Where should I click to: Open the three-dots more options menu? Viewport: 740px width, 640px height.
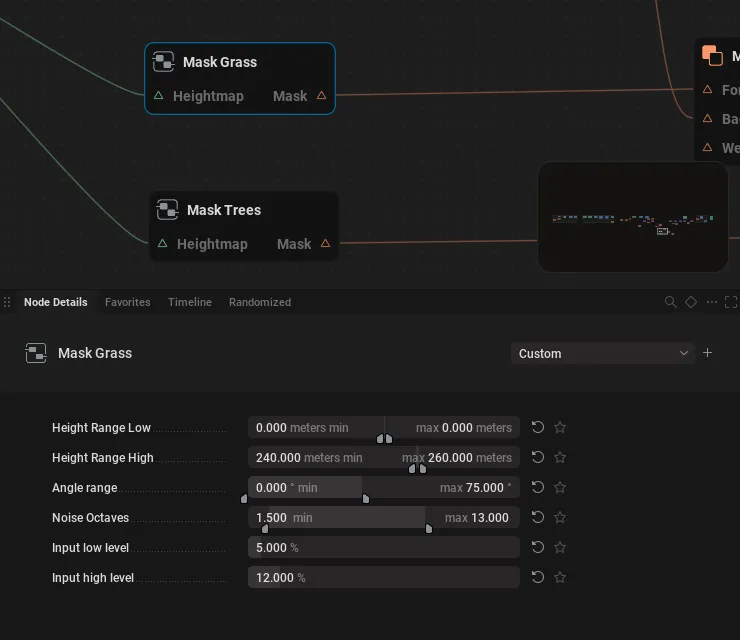coord(712,302)
